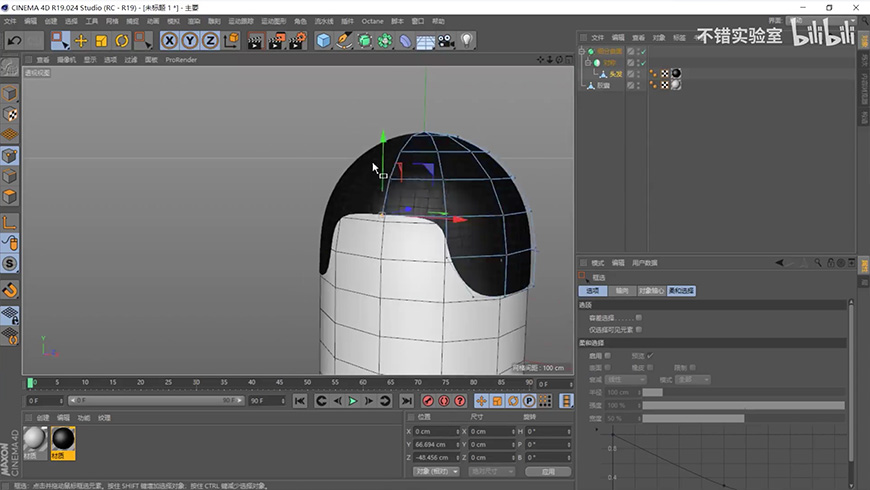
Task: Select the third row object in object tree
Action: pyautogui.click(x=616, y=74)
